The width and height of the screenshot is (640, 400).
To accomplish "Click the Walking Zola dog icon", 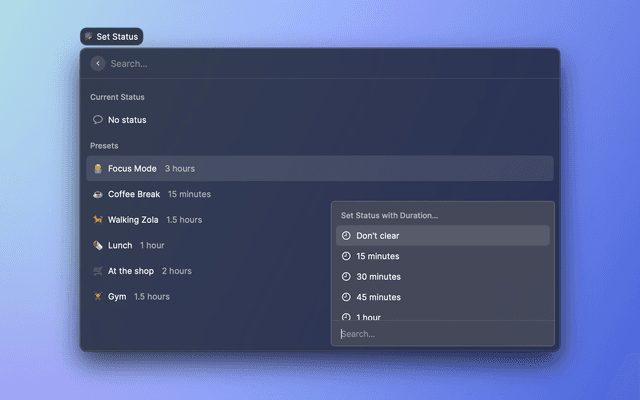I will (x=98, y=220).
